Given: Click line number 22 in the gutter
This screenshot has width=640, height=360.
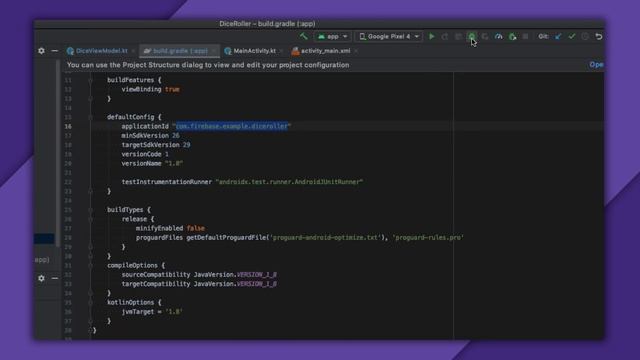Looking at the screenshot, I should [x=68, y=182].
